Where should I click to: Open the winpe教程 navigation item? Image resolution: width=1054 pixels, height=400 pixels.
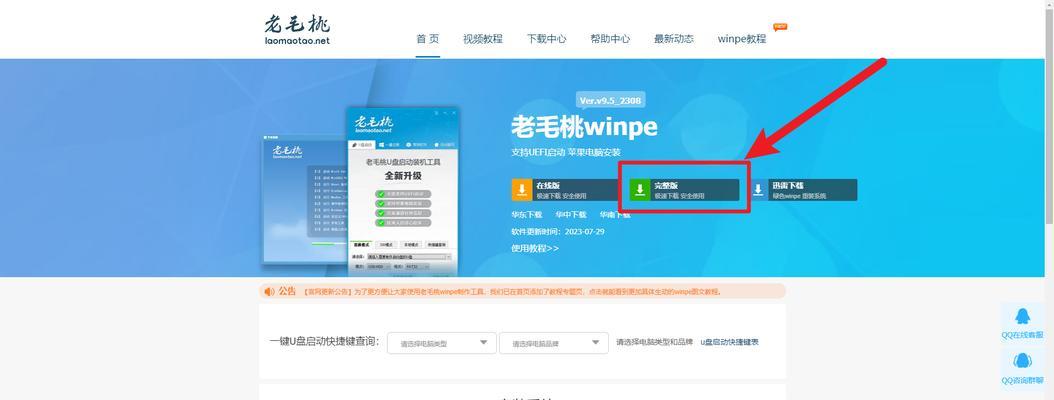(742, 39)
